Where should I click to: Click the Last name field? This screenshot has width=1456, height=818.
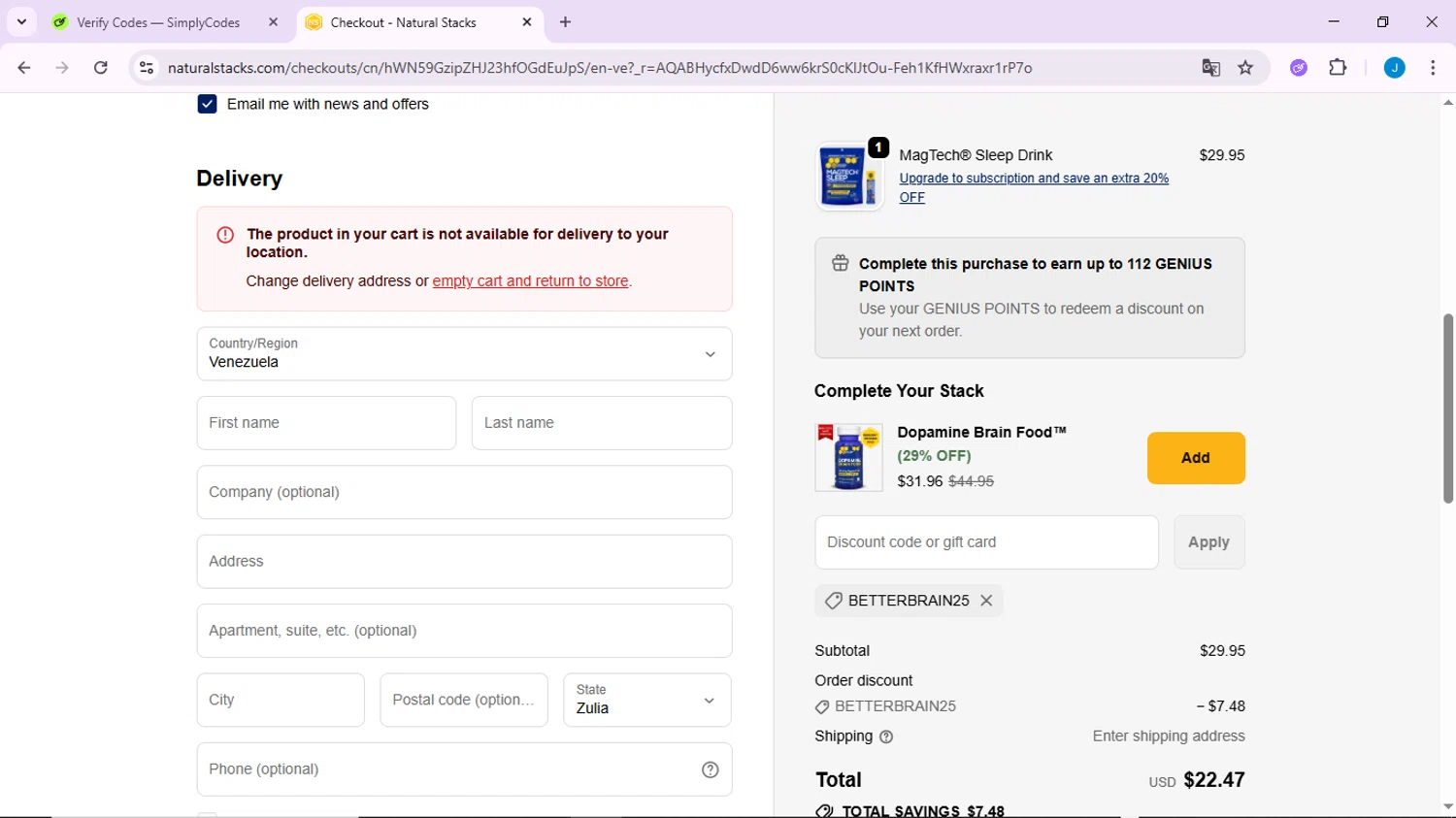602,423
